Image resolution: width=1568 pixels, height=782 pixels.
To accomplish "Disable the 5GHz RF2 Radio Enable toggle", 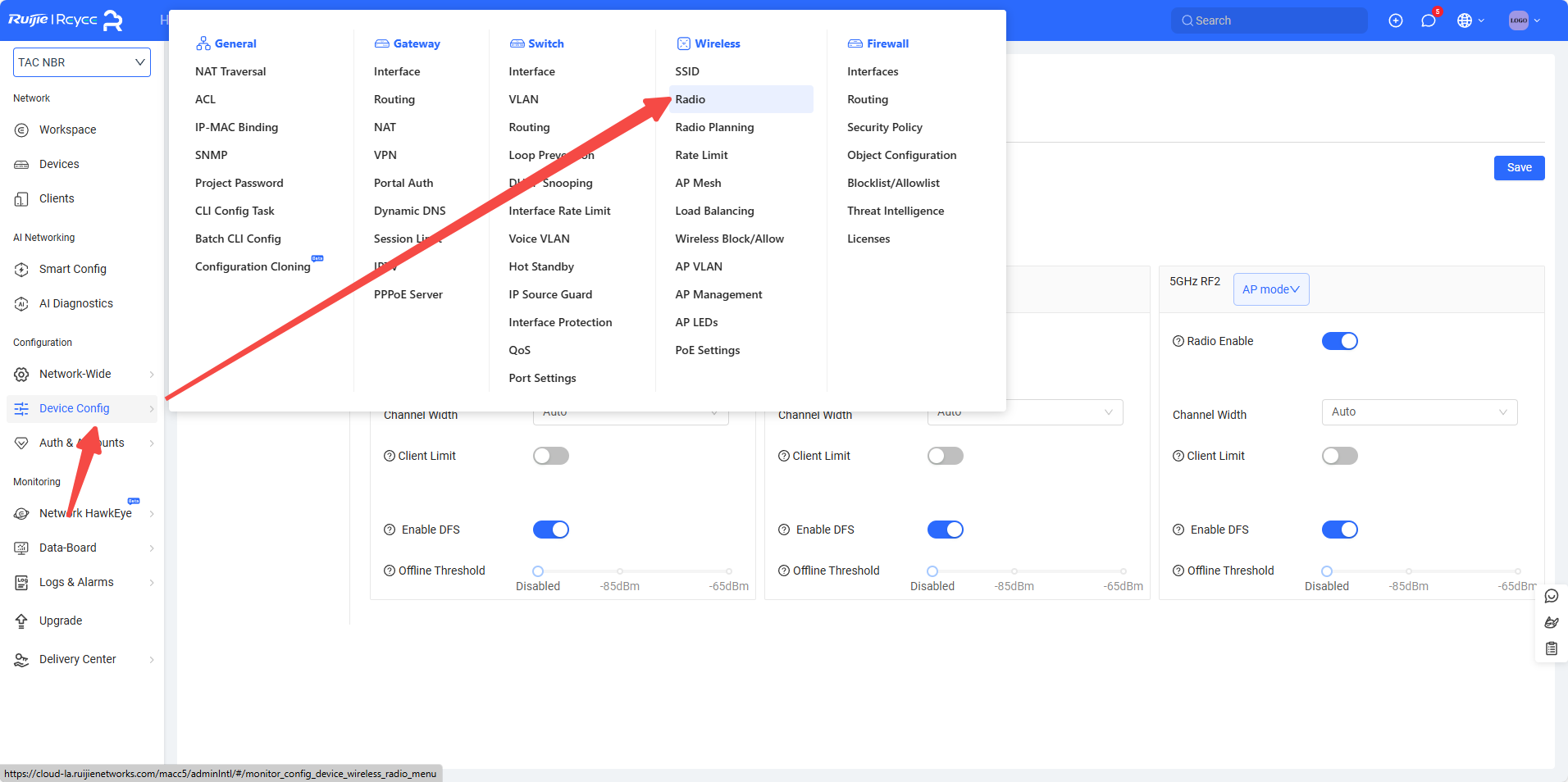I will point(1339,341).
